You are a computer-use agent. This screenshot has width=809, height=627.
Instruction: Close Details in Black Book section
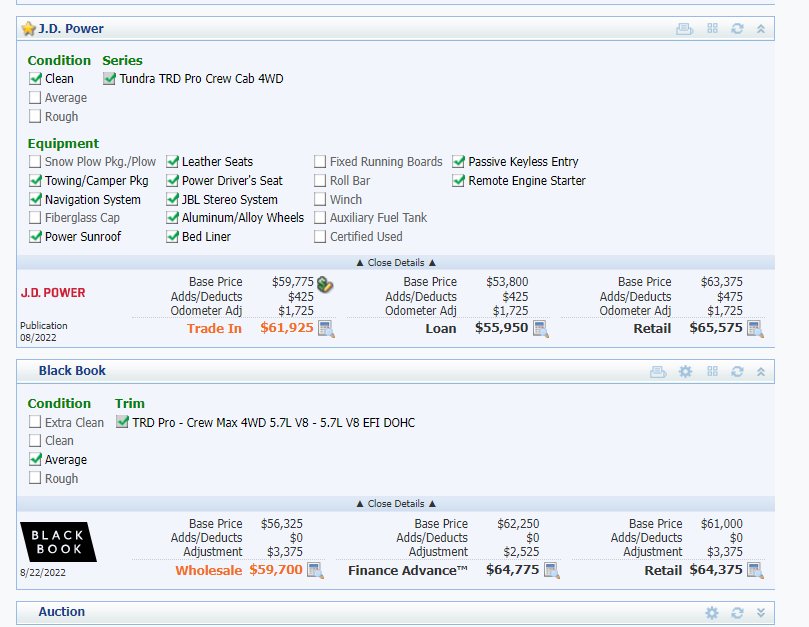tap(396, 504)
